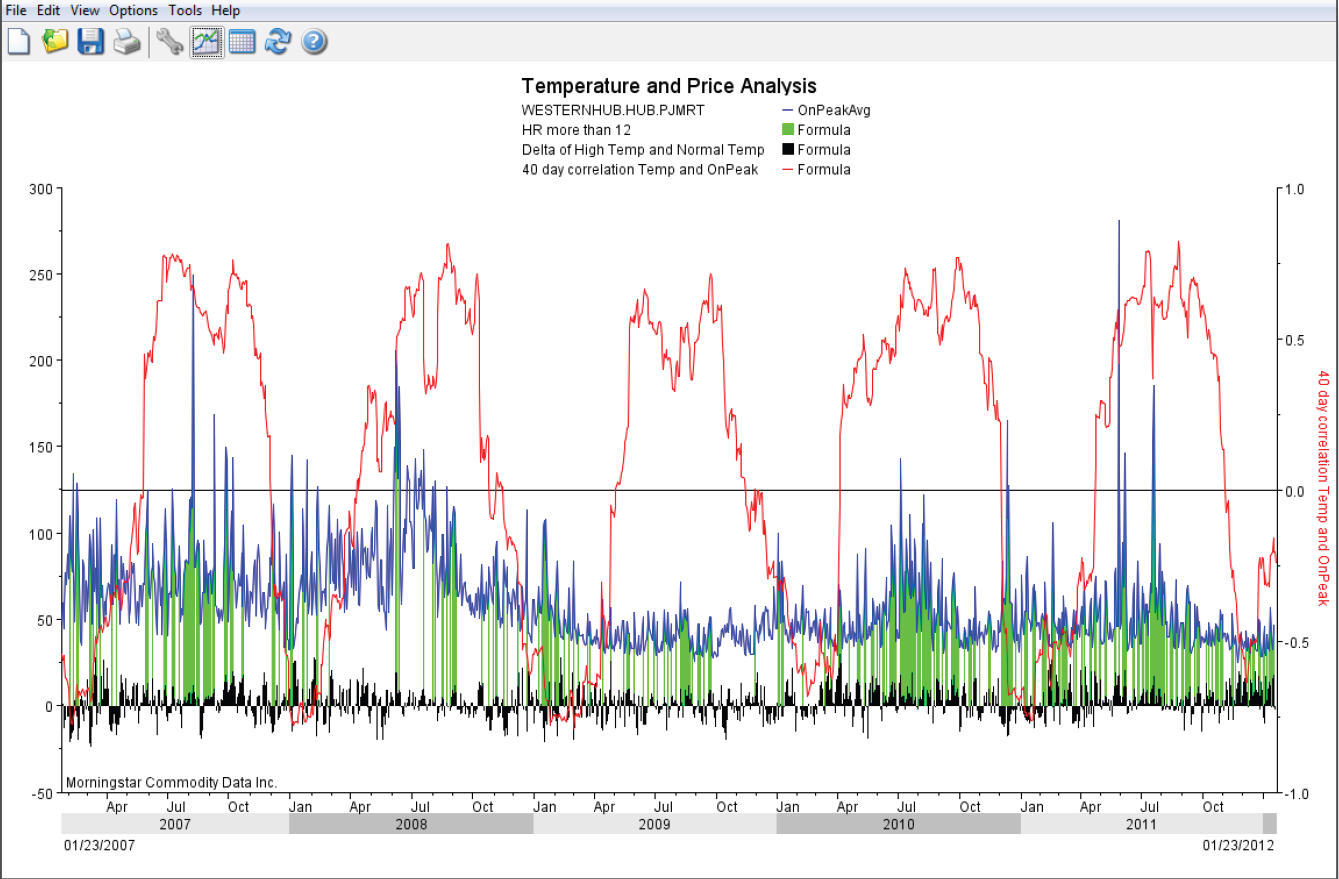Click the -1.0 right axis value
1339x879 pixels.
click(1296, 794)
